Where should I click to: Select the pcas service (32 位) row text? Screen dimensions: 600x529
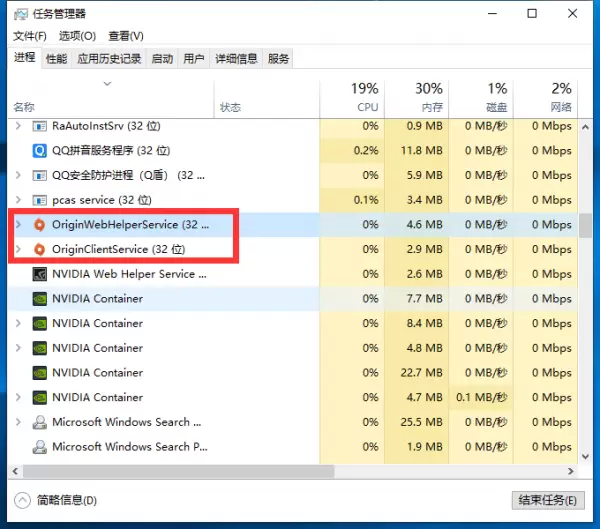tap(102, 200)
